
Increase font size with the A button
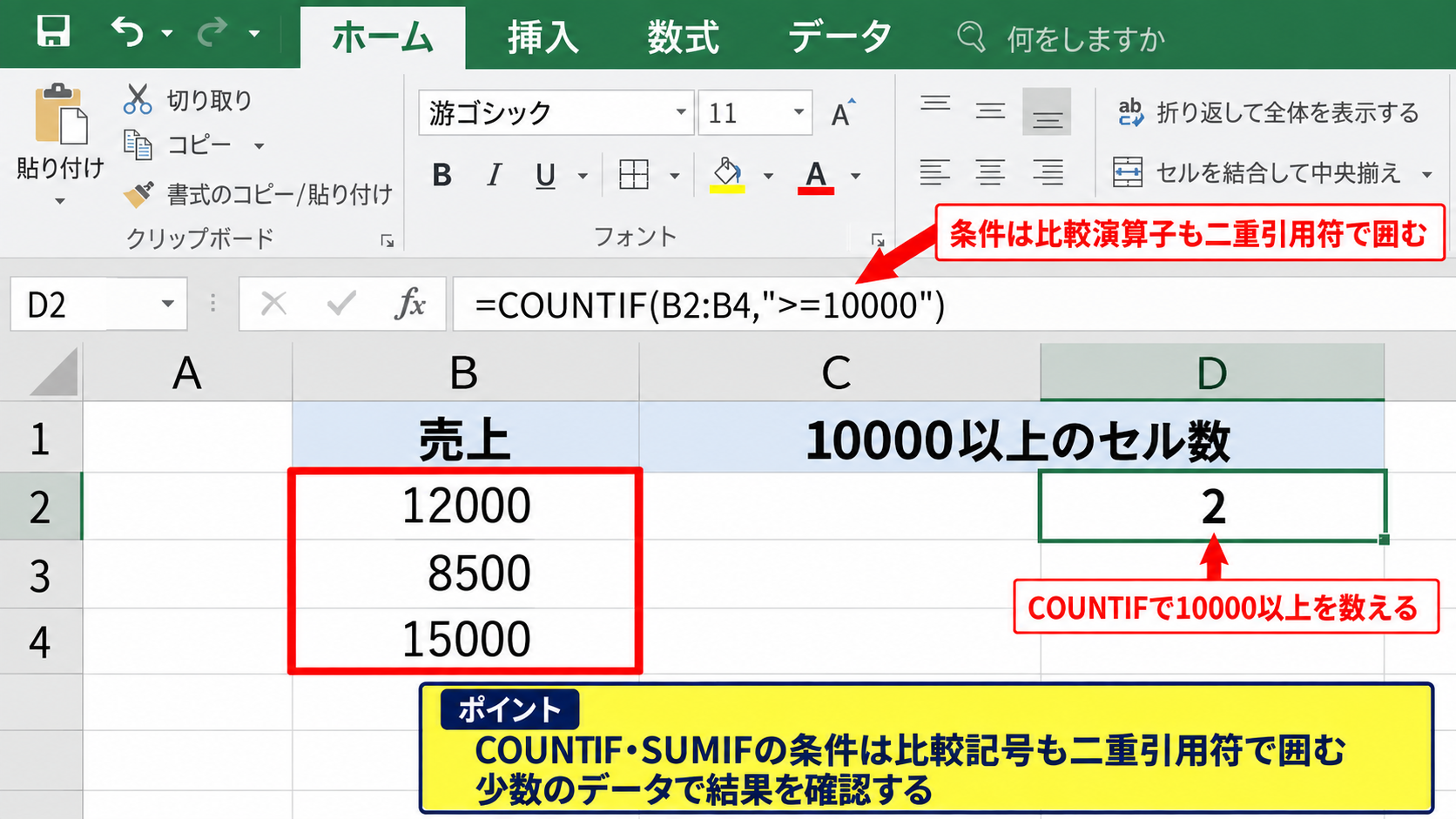(842, 113)
